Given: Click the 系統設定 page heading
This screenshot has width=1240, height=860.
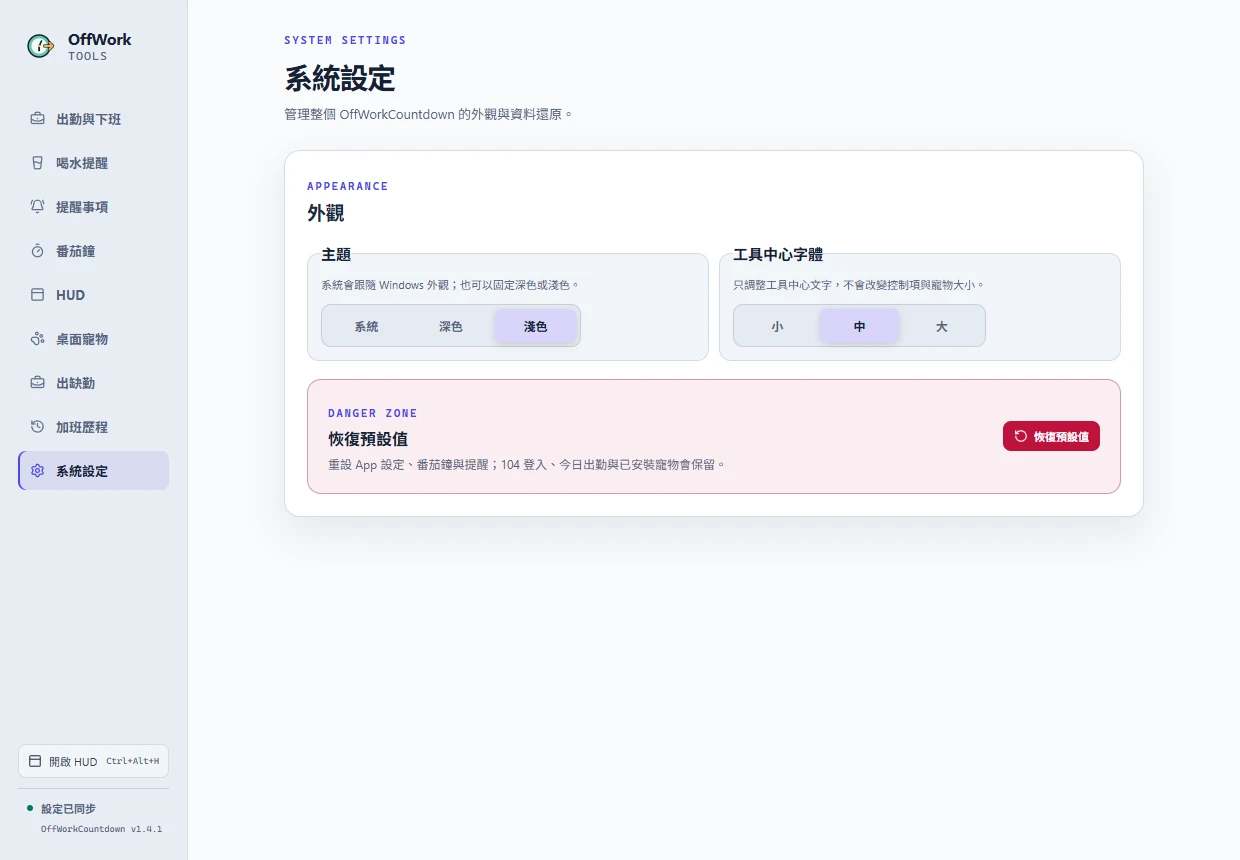Looking at the screenshot, I should 340,78.
